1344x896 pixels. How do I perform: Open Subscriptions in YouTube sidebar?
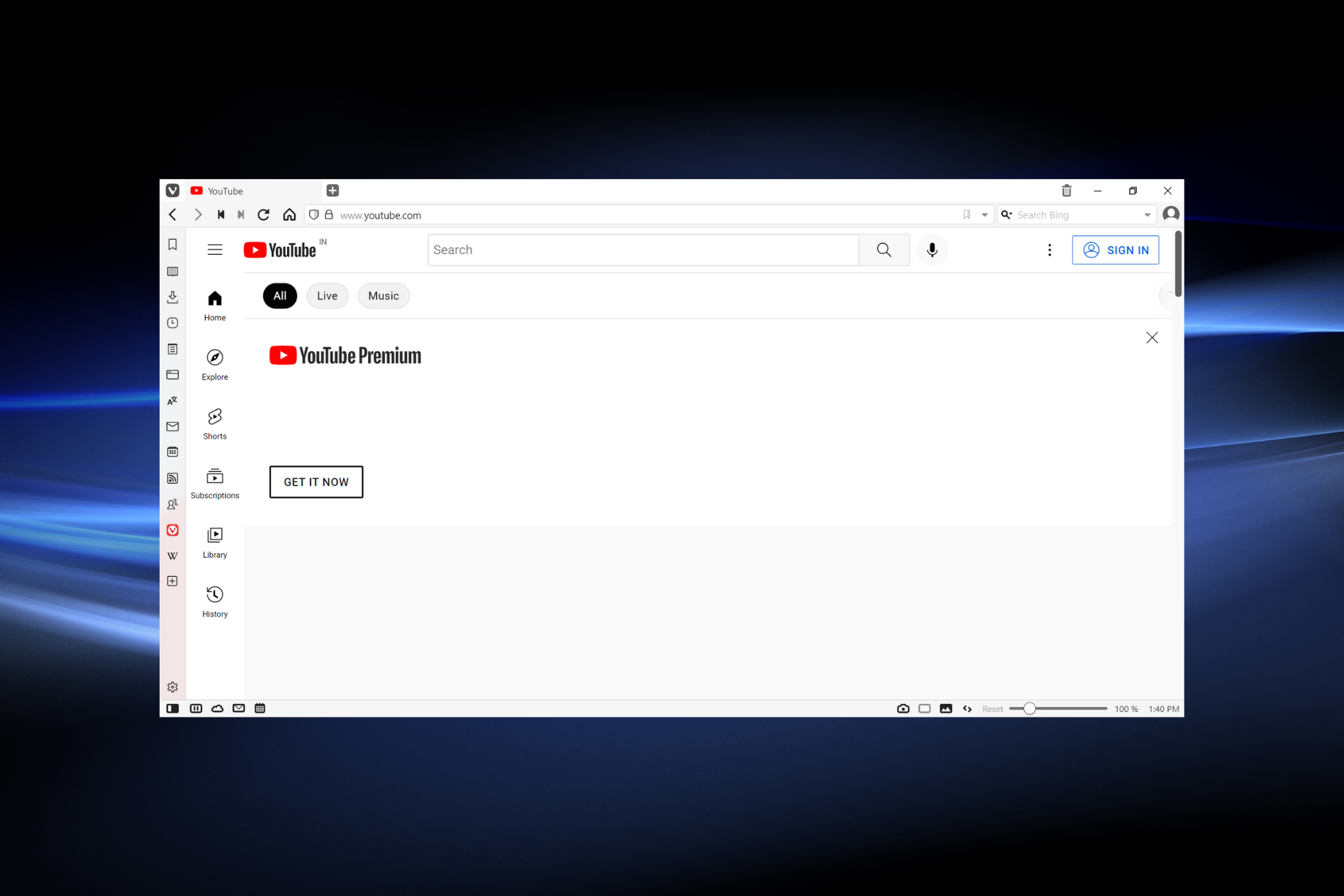pos(215,484)
